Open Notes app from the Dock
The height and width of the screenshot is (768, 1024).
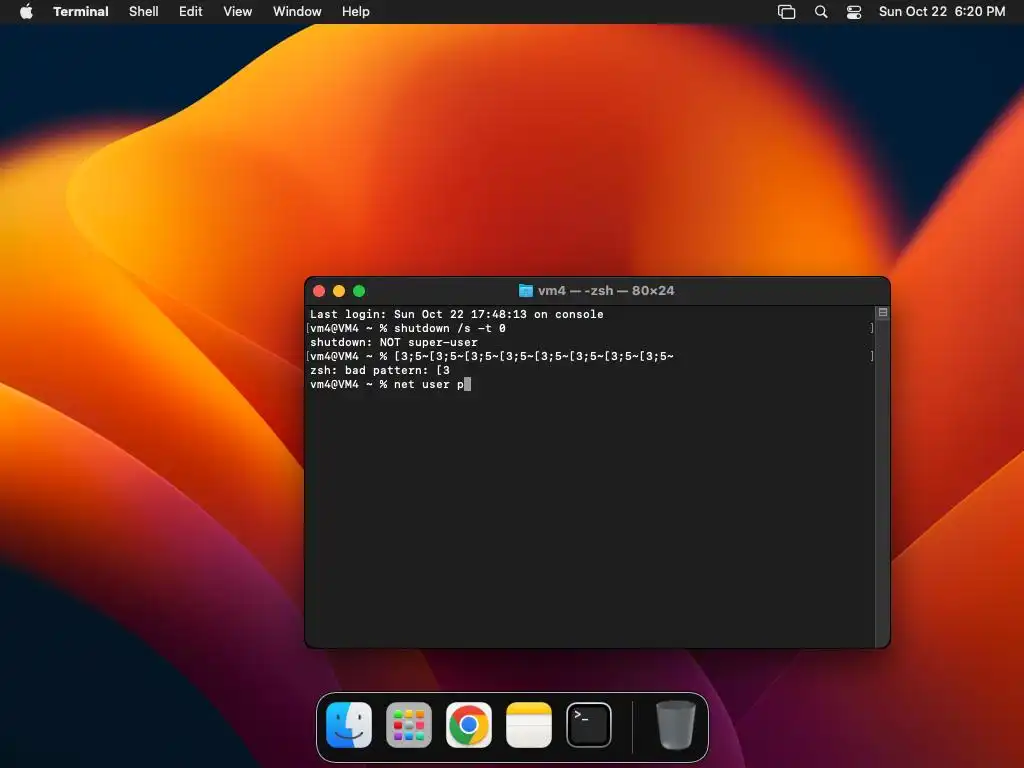coord(529,725)
